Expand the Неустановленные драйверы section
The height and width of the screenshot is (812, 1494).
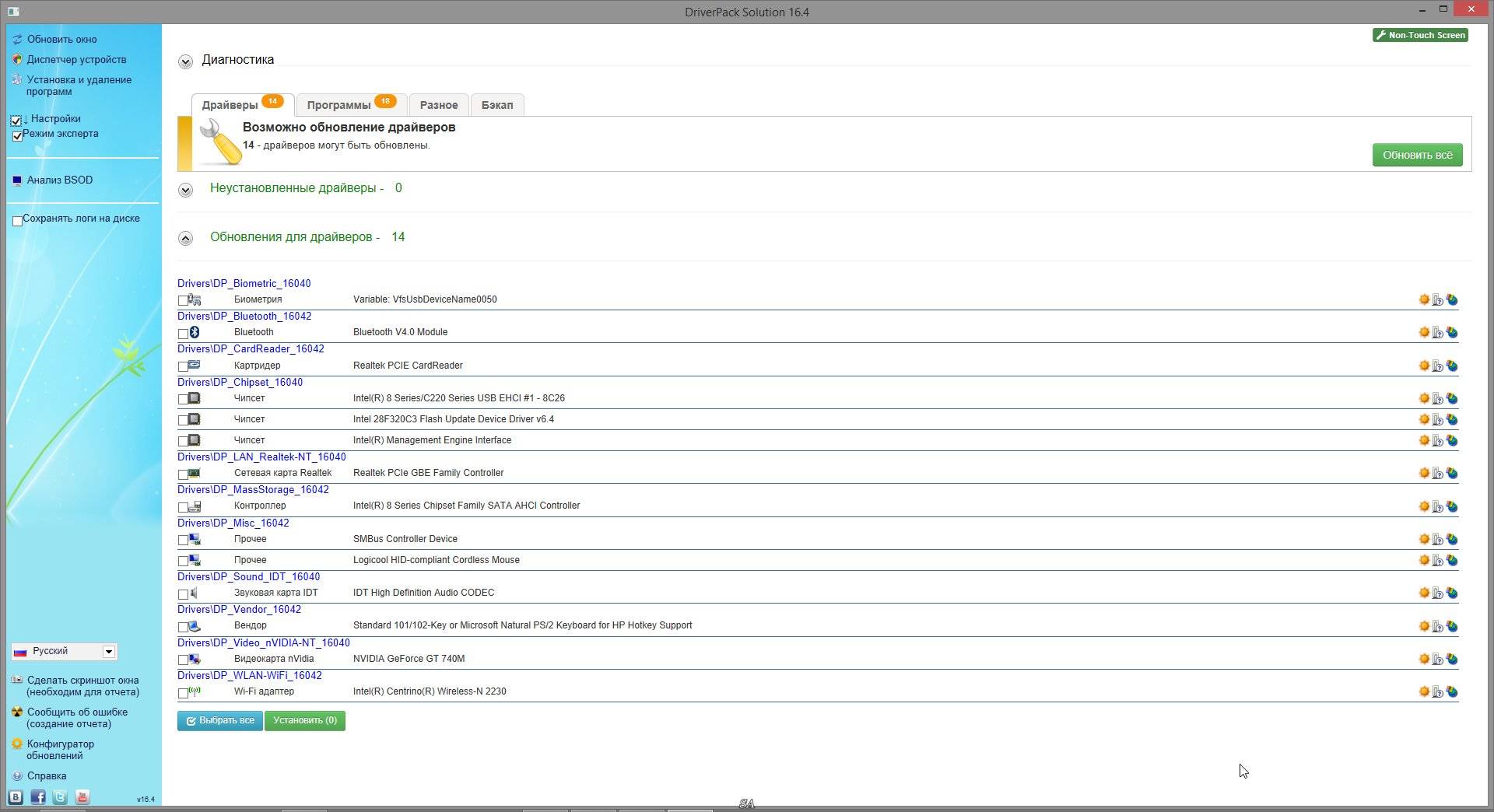click(185, 190)
